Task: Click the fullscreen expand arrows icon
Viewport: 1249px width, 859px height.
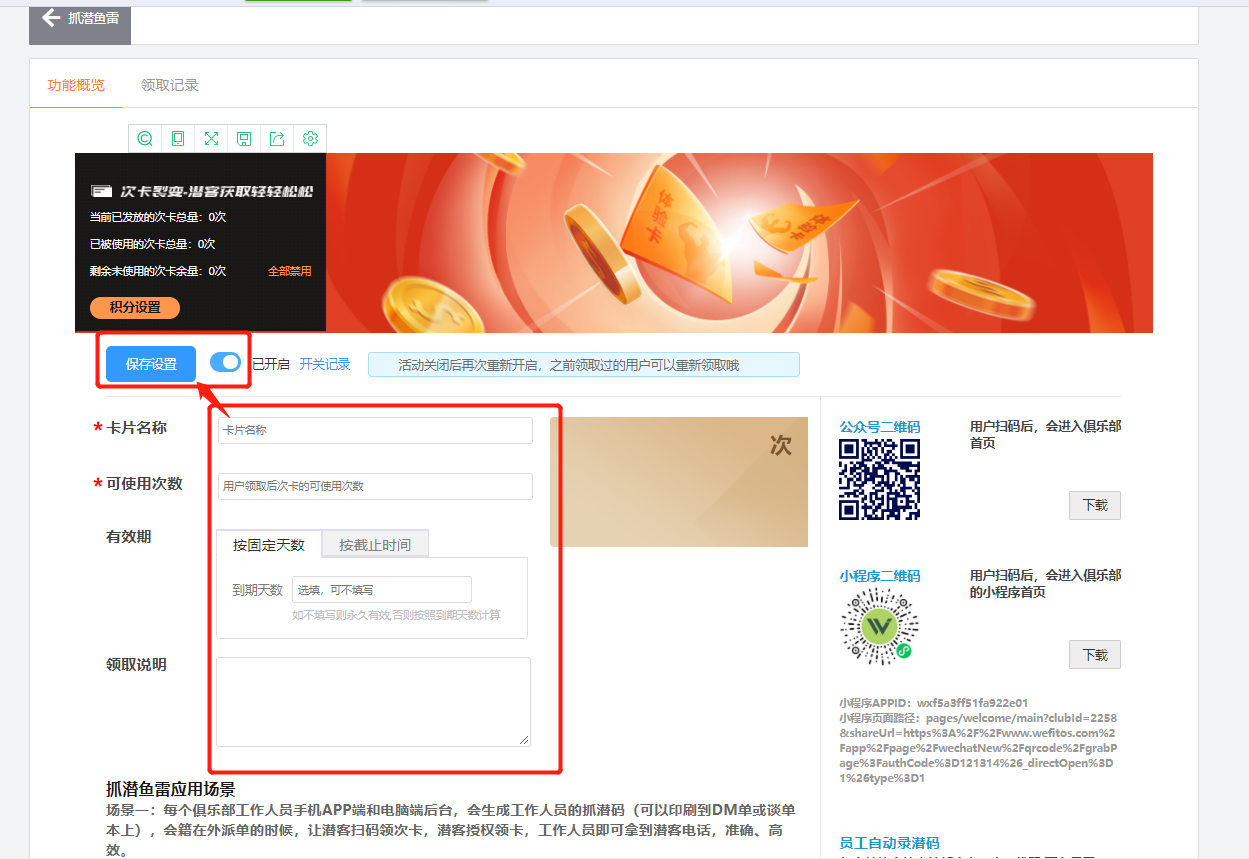Action: (211, 139)
